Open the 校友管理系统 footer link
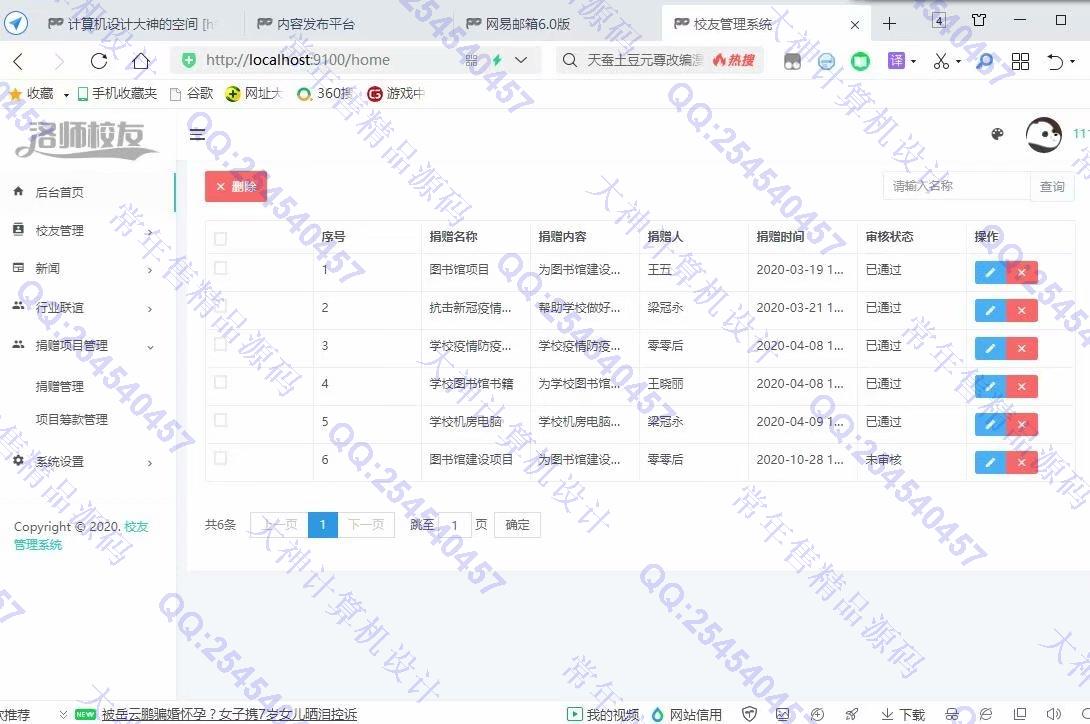Viewport: 1090px width, 724px height. (x=81, y=536)
